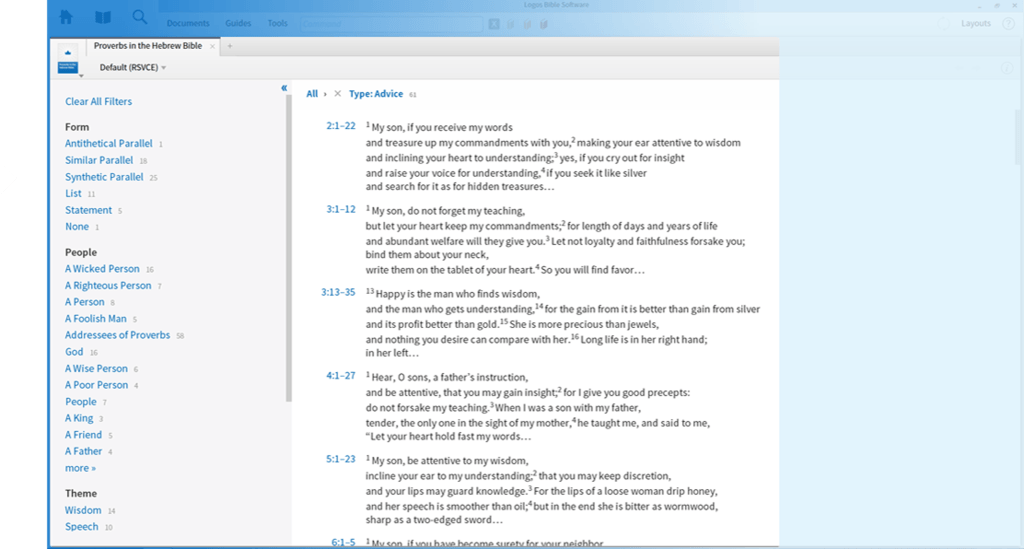This screenshot has height=549, width=1024.
Task: Focus the Command input box
Action: pyautogui.click(x=392, y=24)
